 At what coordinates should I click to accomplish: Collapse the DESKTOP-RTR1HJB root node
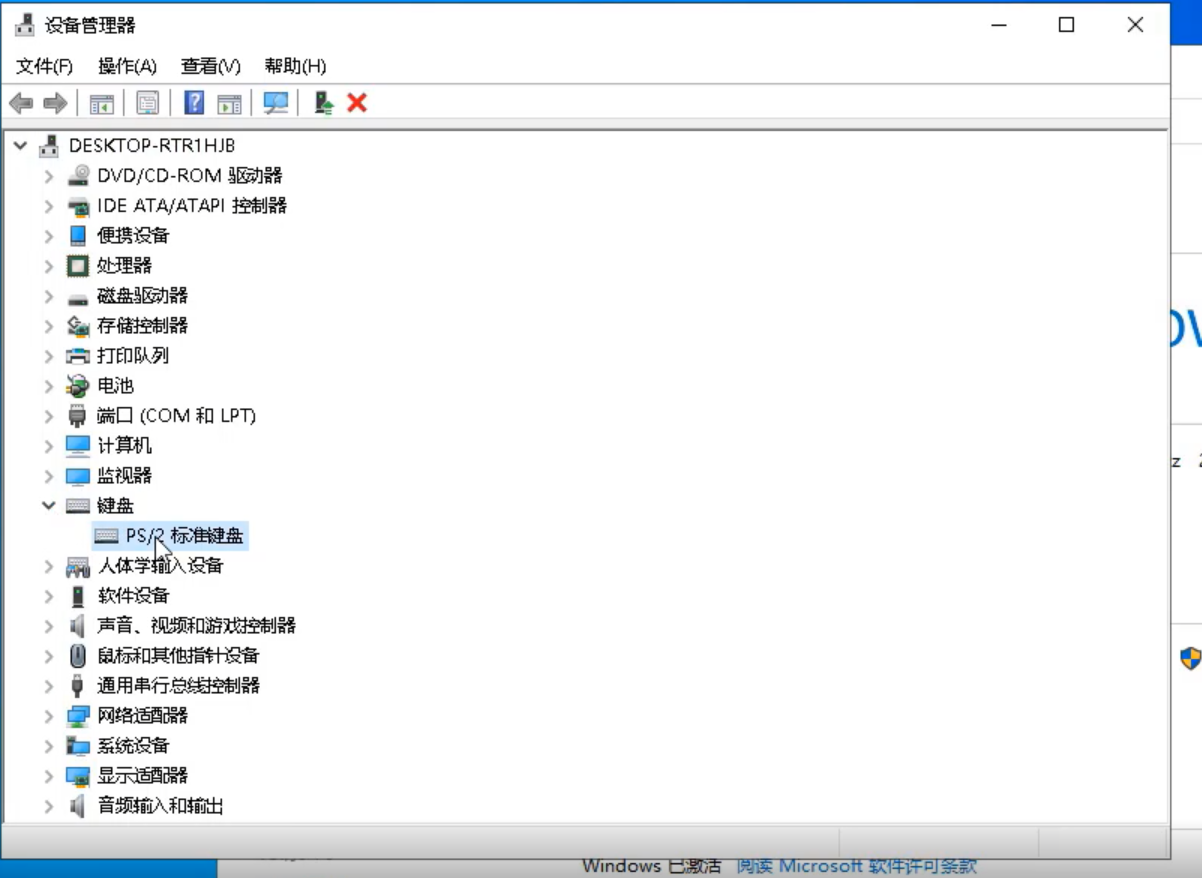(20, 146)
